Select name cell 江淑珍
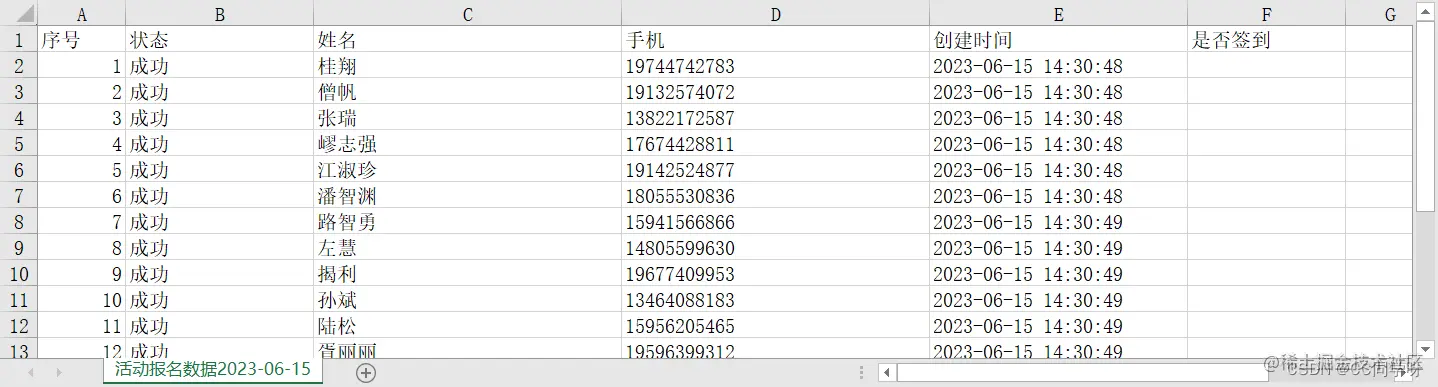The image size is (1438, 387). coord(468,170)
